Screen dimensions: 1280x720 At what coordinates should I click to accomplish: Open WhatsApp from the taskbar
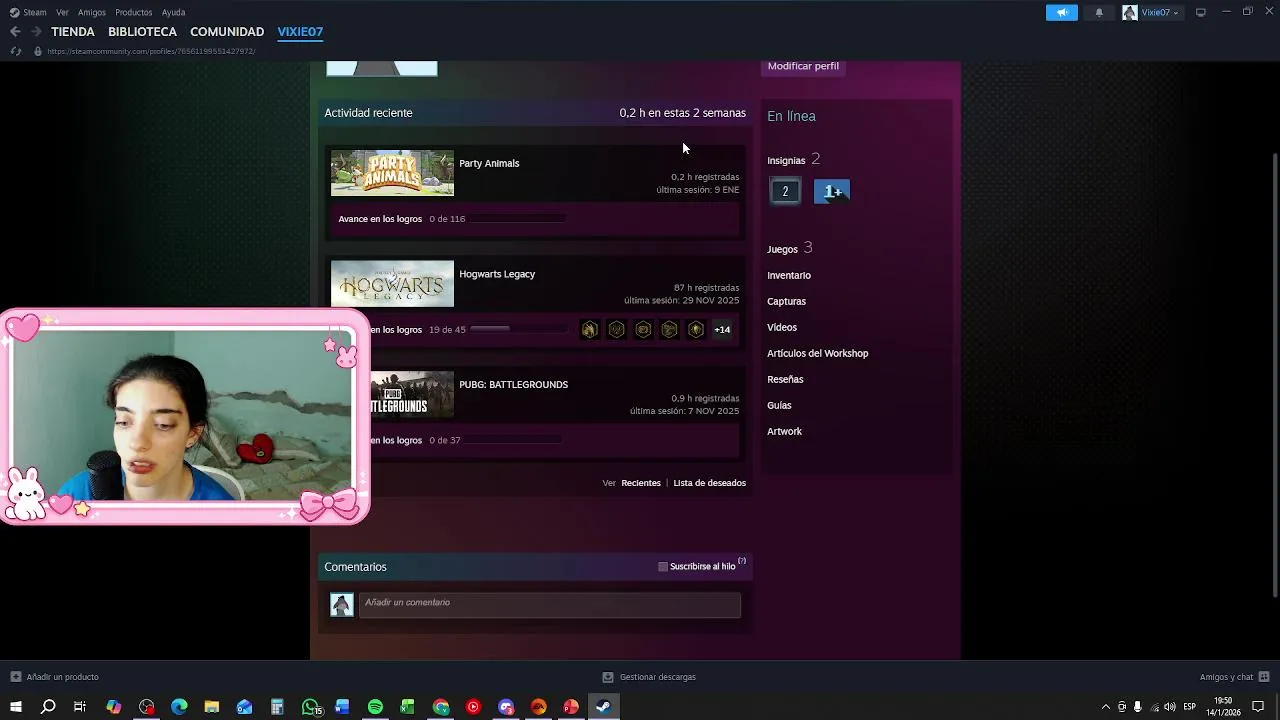311,707
